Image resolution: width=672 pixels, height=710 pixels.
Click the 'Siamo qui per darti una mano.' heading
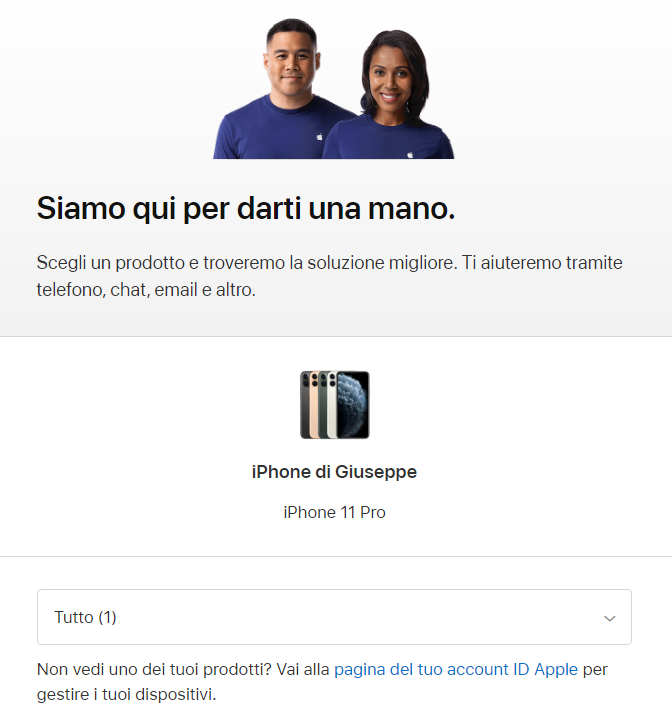pyautogui.click(x=246, y=209)
